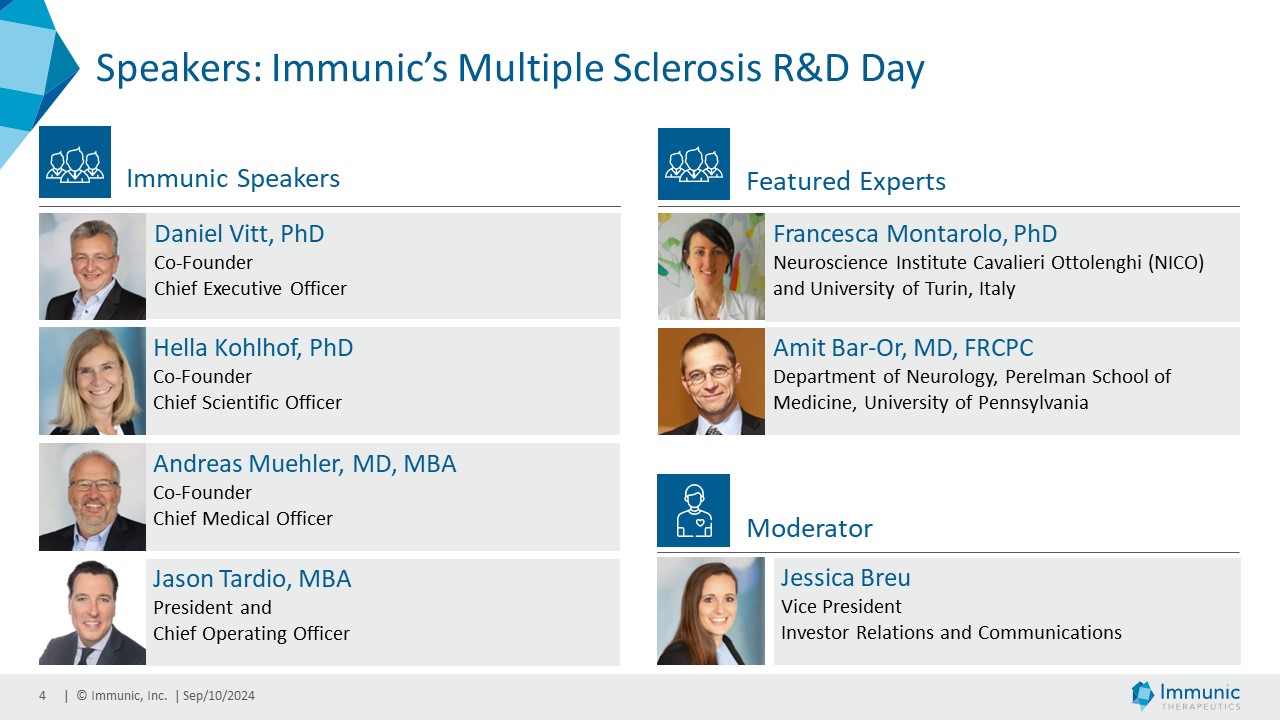Select Jason Tardio's headshot photo
The width and height of the screenshot is (1280, 720).
click(92, 612)
